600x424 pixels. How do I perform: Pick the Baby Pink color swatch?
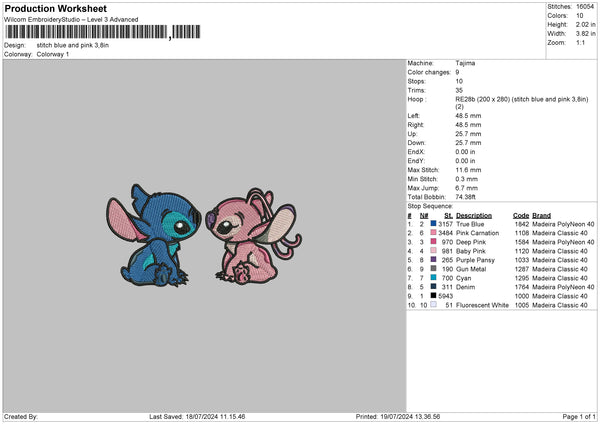click(x=435, y=251)
